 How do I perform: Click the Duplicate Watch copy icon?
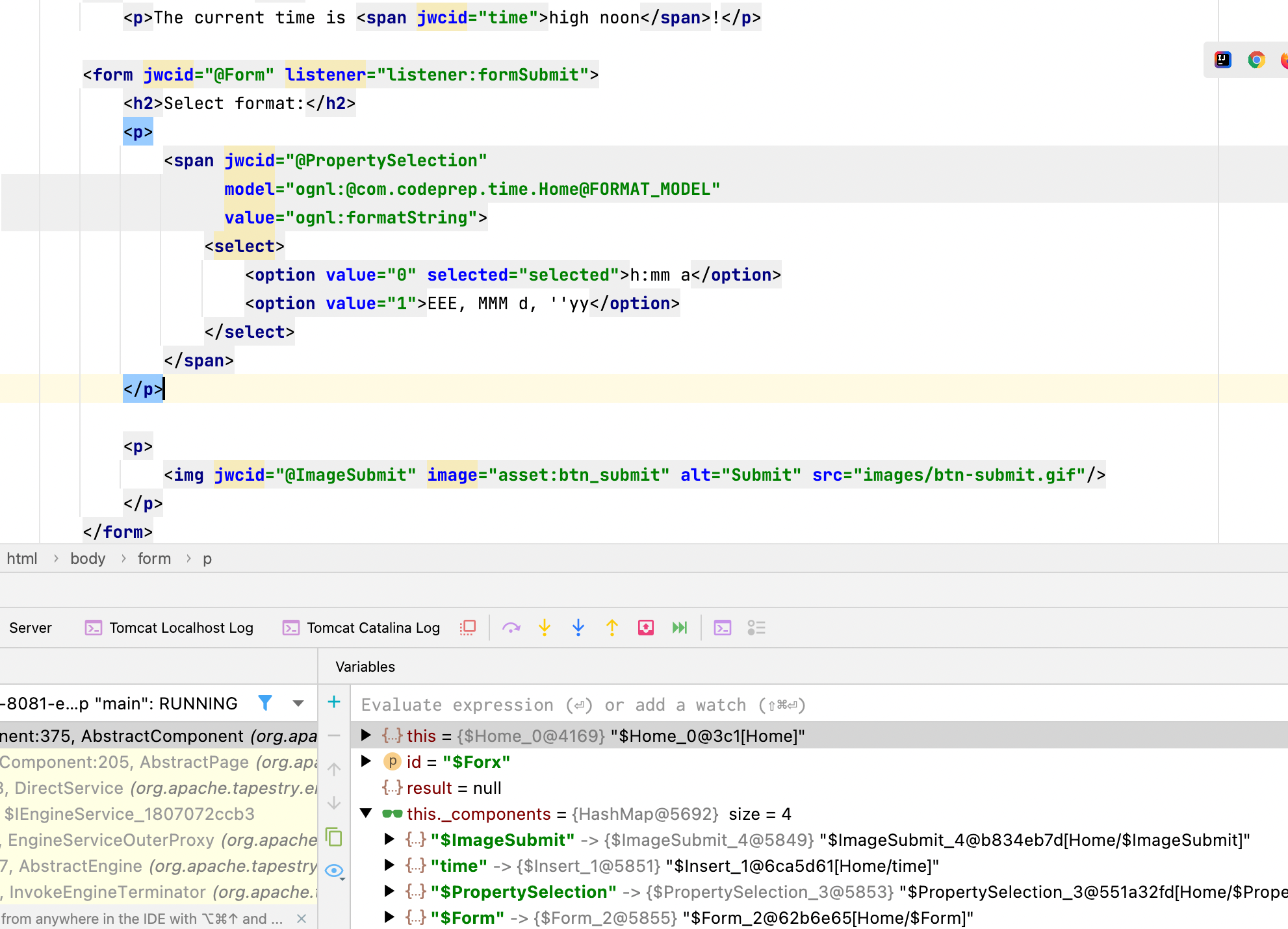coord(334,837)
